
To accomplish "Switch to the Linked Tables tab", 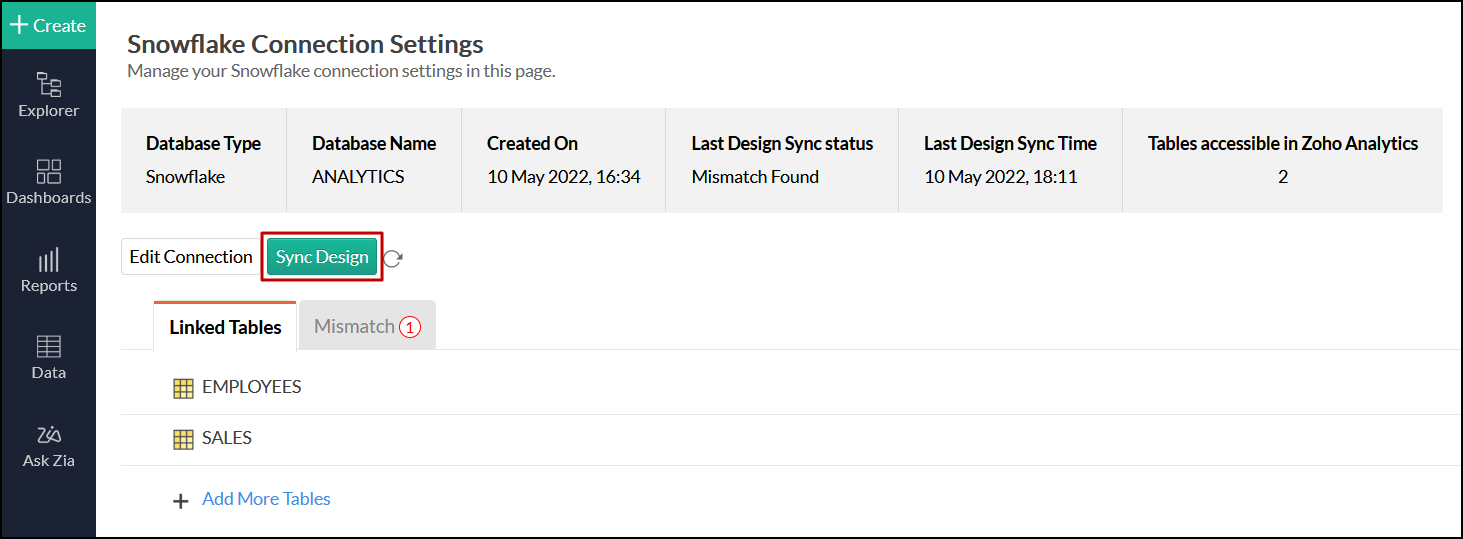I will (x=225, y=327).
